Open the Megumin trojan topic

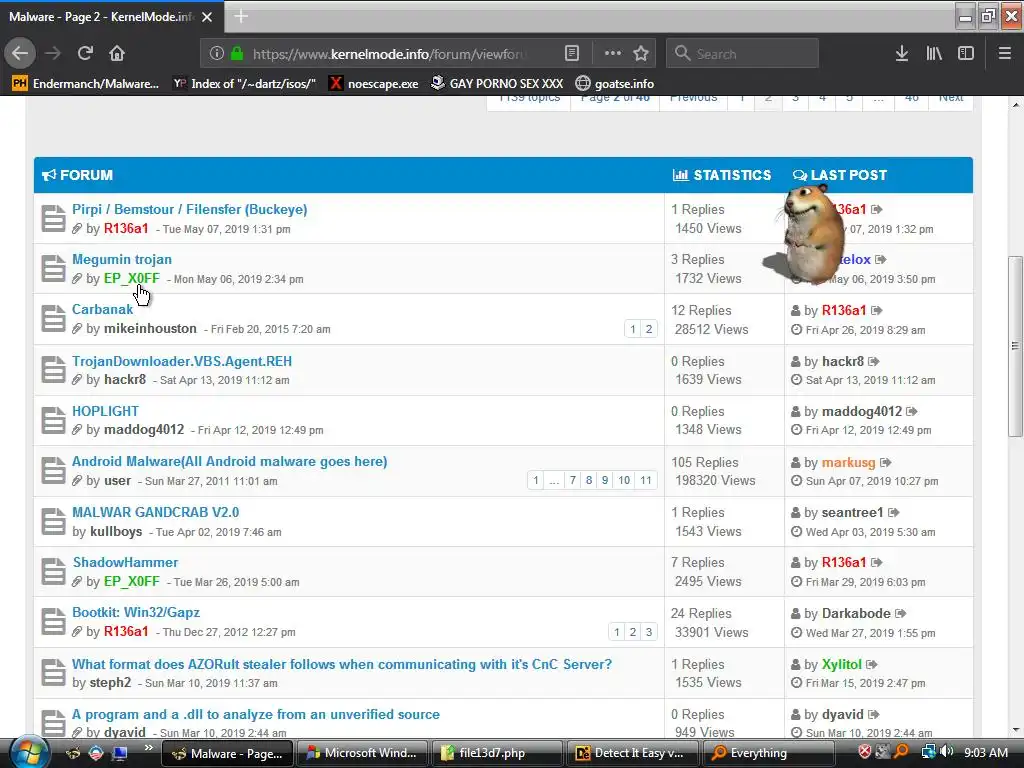(121, 259)
